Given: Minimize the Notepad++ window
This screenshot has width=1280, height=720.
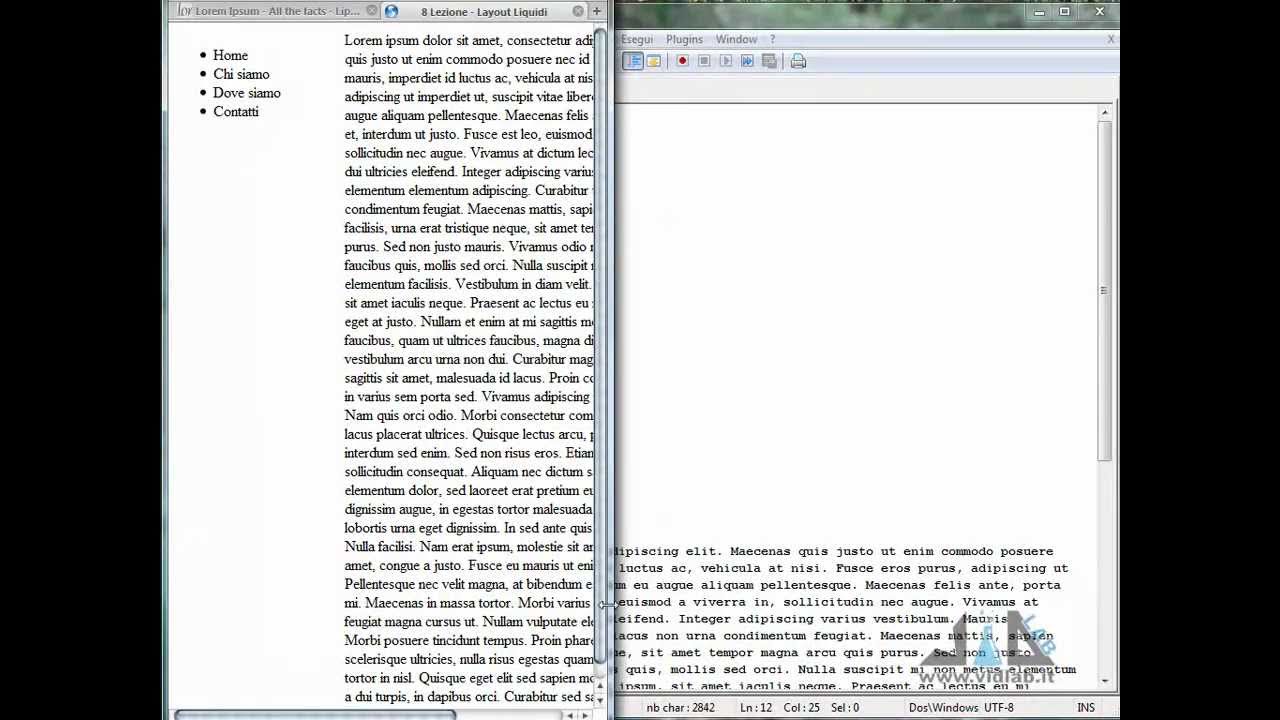Looking at the screenshot, I should 1039,12.
